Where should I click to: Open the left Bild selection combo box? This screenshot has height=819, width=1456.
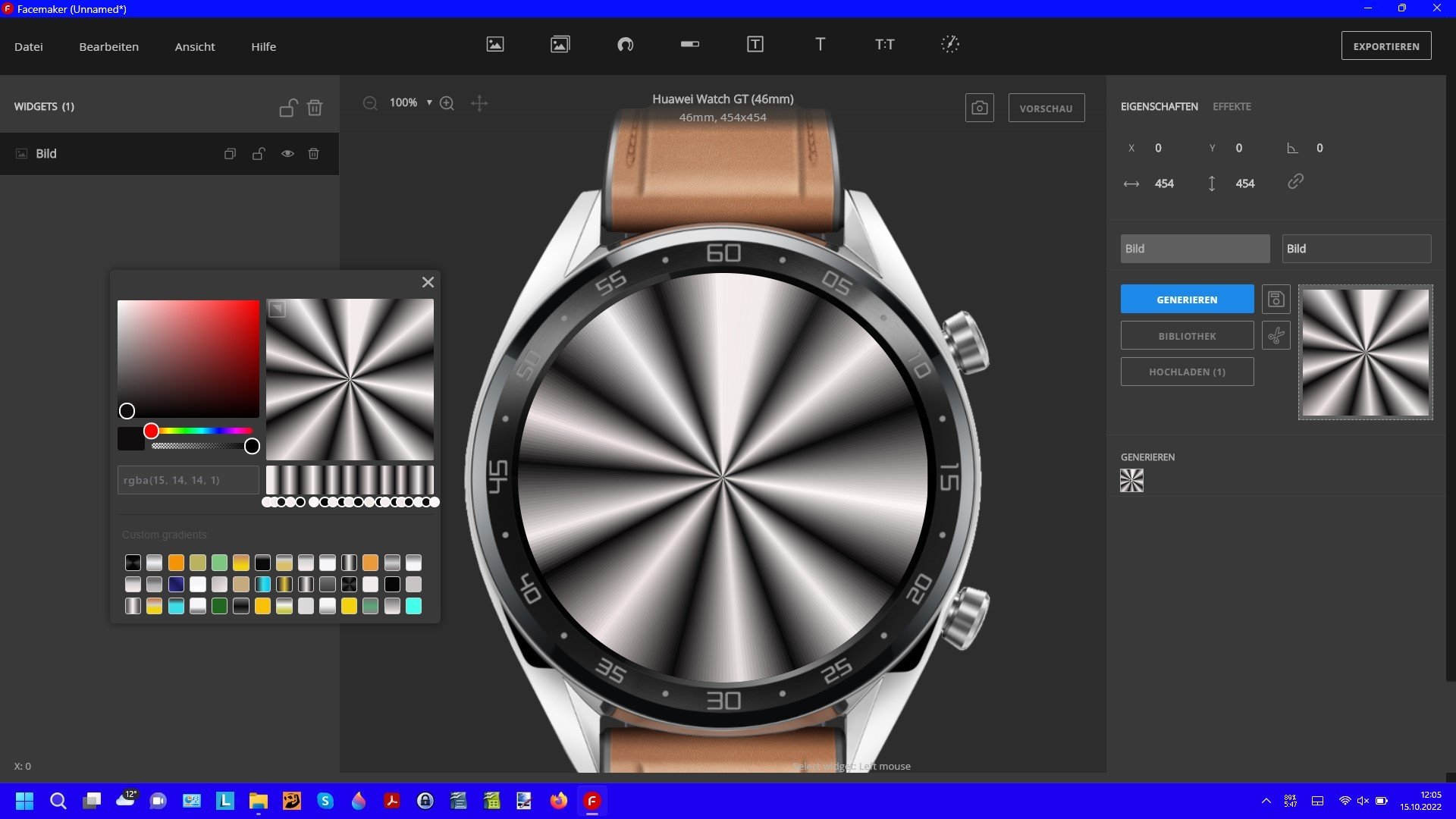point(1194,249)
